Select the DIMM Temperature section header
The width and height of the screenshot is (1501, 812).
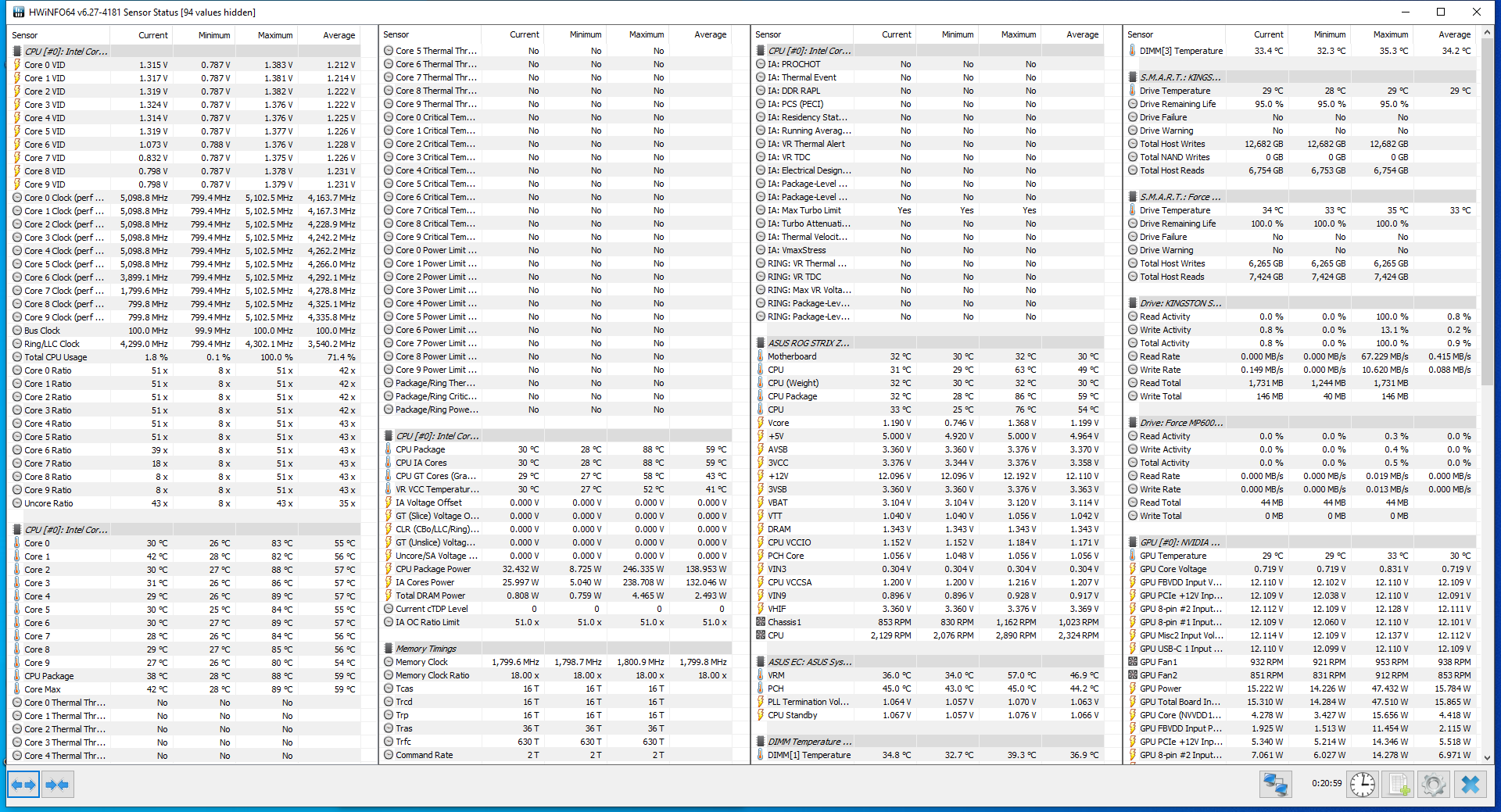tap(929, 742)
